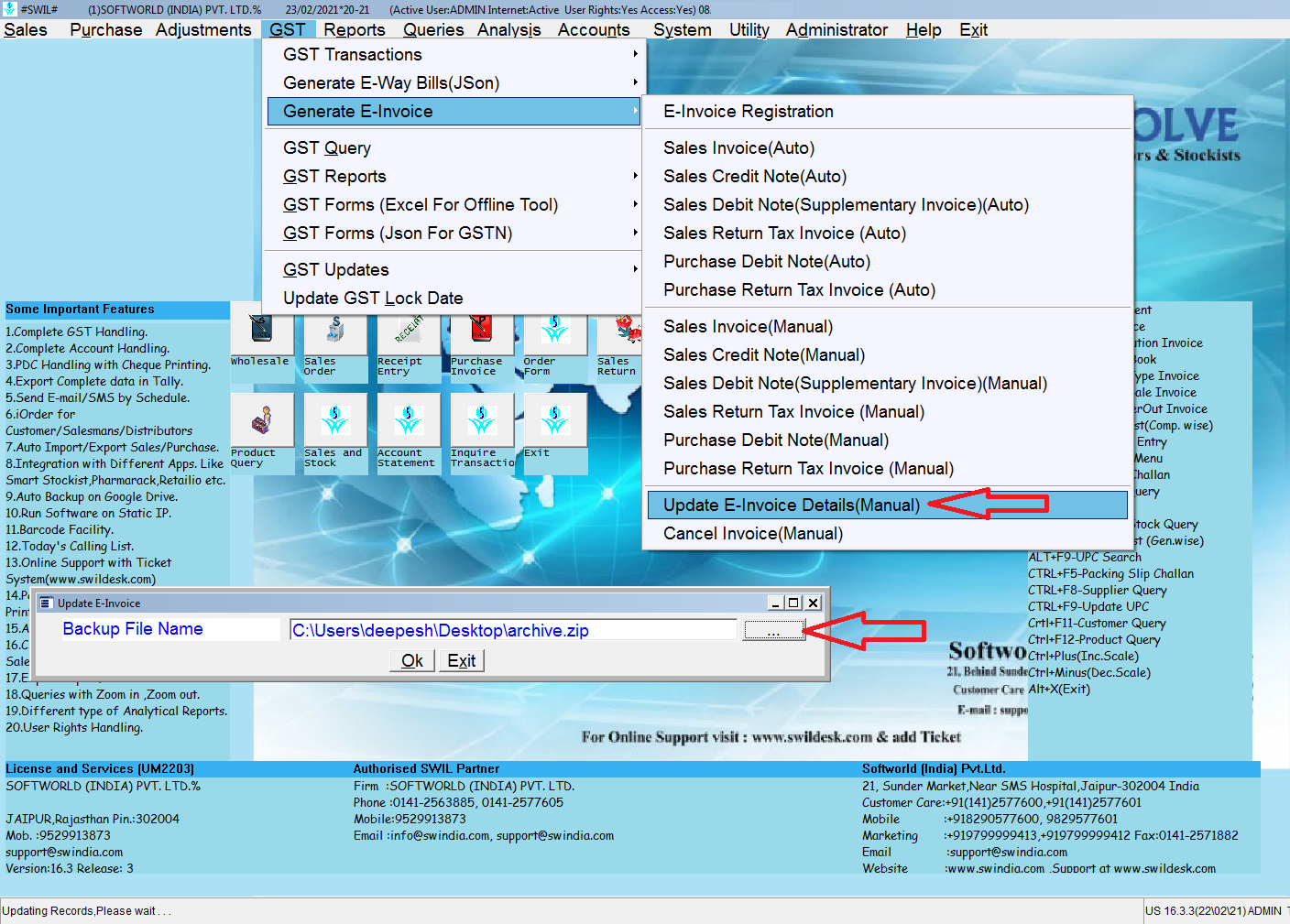Open the Order Form shortcut icon
Viewport: 1290px width, 924px height.
[555, 336]
